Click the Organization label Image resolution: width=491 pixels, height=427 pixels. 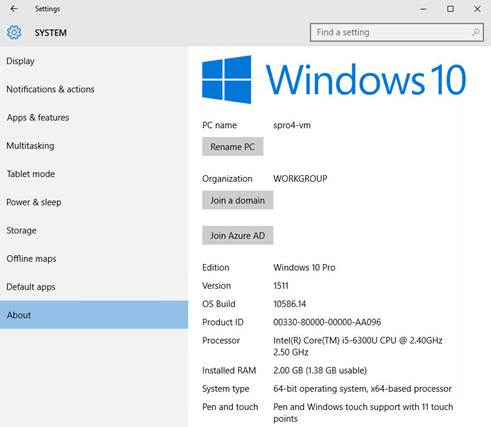point(227,179)
